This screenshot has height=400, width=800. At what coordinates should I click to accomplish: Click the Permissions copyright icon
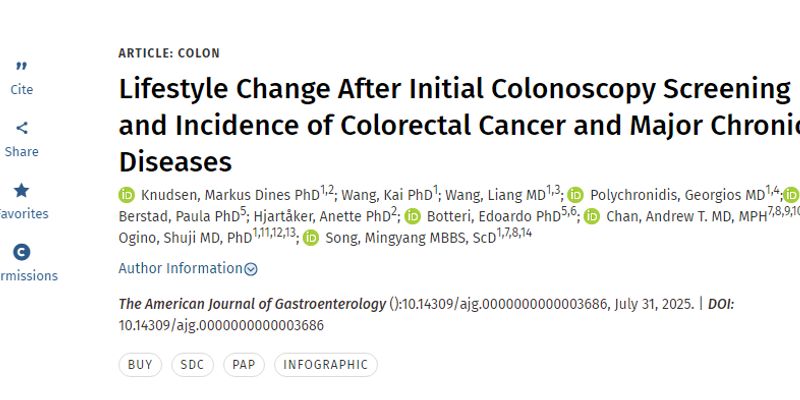(x=21, y=252)
